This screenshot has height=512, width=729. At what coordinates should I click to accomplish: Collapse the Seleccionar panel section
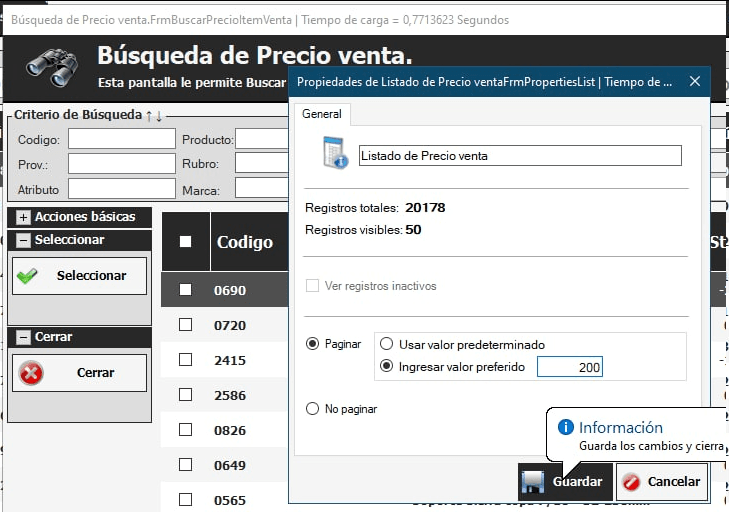point(23,240)
